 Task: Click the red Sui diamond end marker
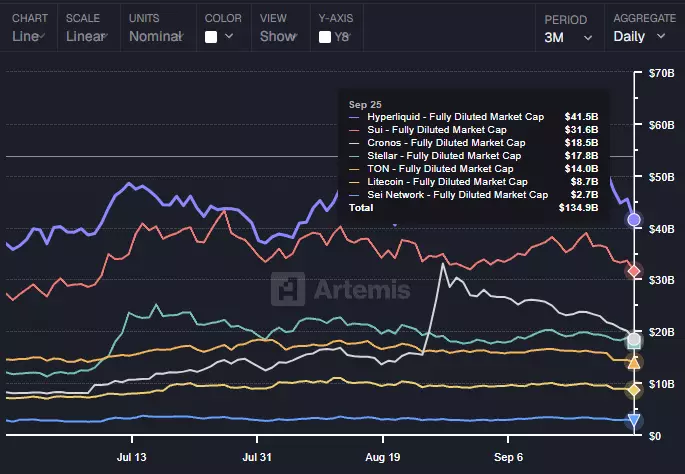pos(633,271)
